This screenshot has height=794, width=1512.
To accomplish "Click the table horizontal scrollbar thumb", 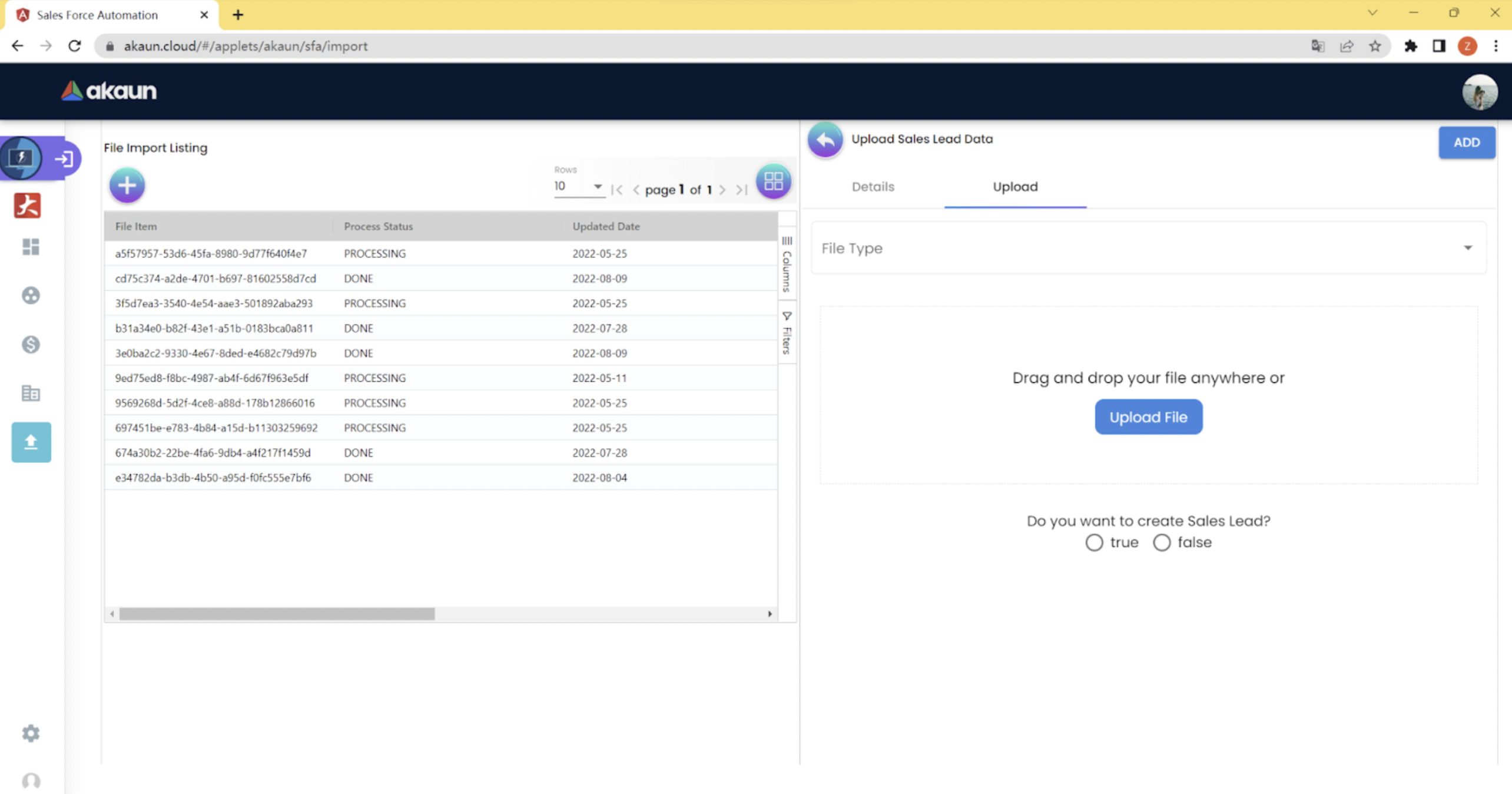I will pyautogui.click(x=277, y=614).
